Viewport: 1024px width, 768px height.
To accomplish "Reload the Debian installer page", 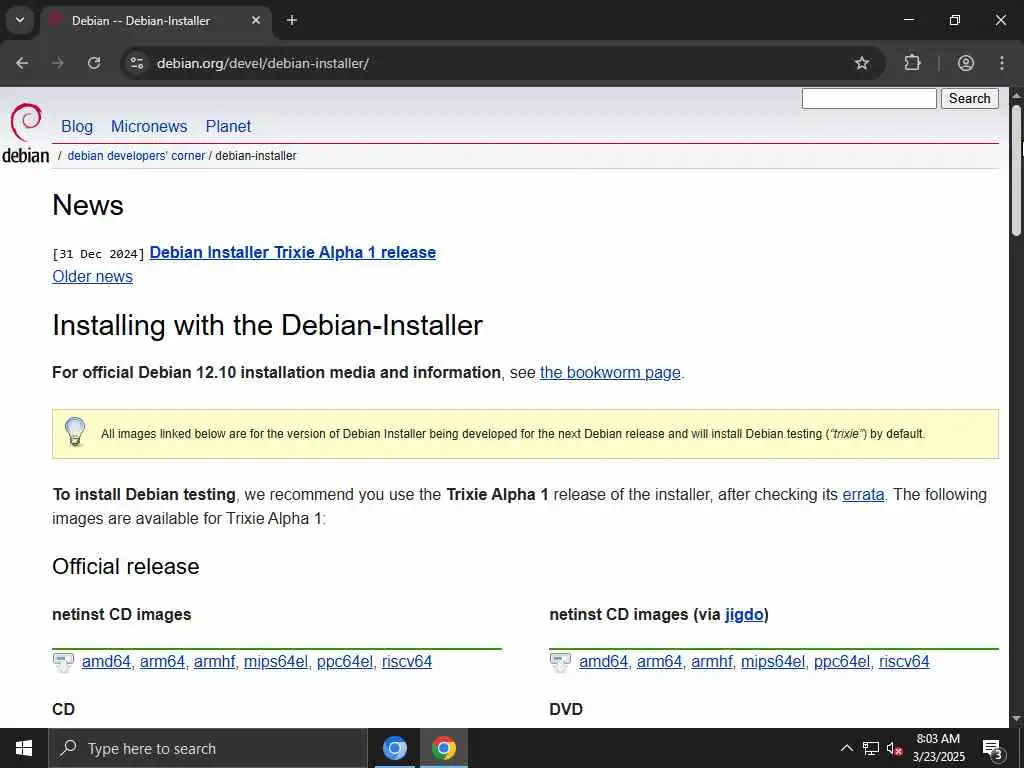I will (x=94, y=63).
